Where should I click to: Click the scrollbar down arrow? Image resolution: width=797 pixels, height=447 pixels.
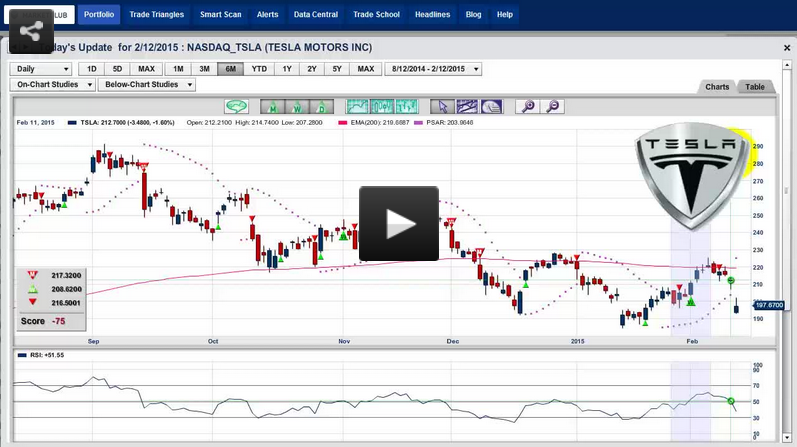[787, 437]
